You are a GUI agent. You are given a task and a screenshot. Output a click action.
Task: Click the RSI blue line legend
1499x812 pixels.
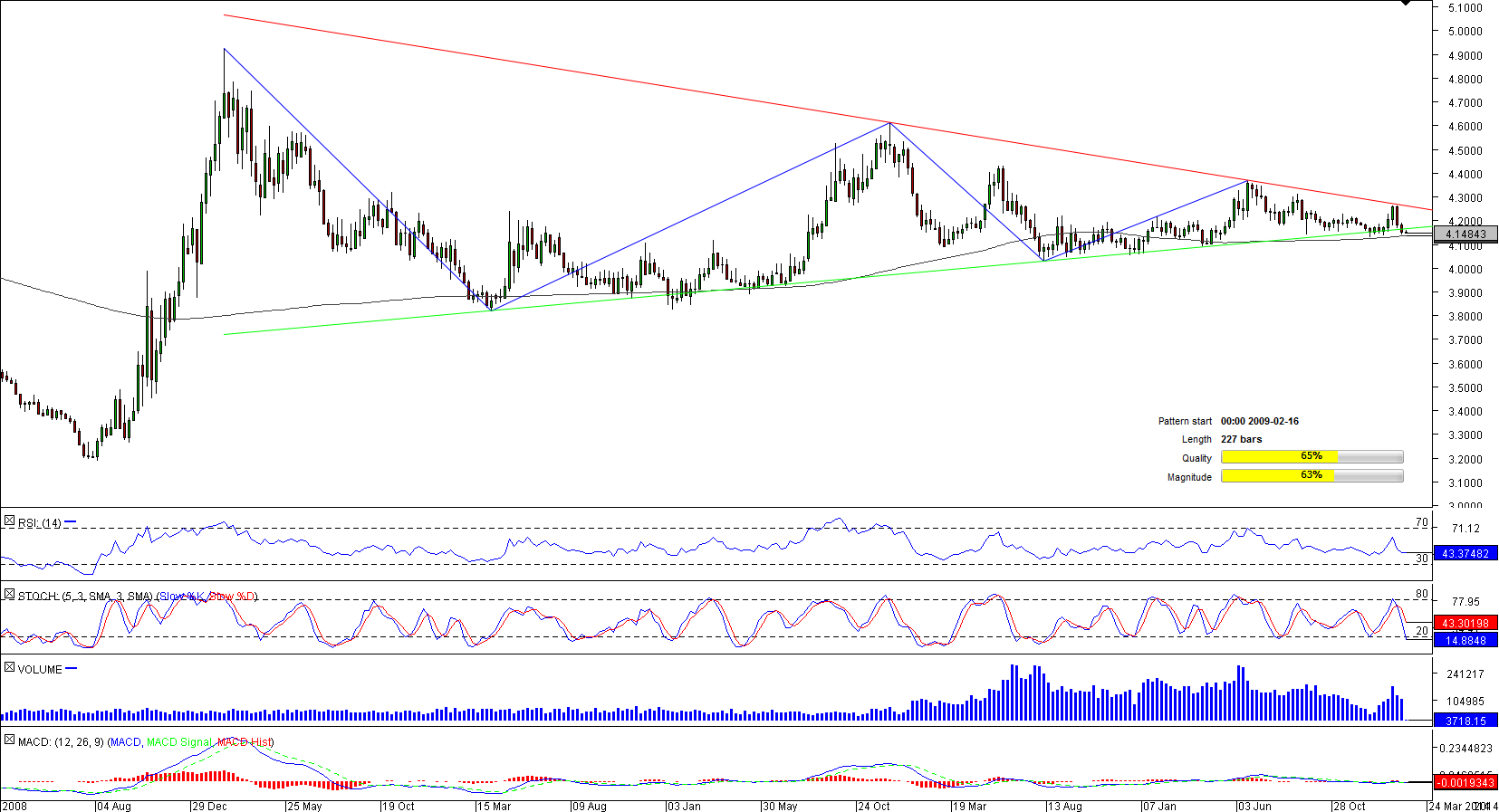[x=71, y=522]
